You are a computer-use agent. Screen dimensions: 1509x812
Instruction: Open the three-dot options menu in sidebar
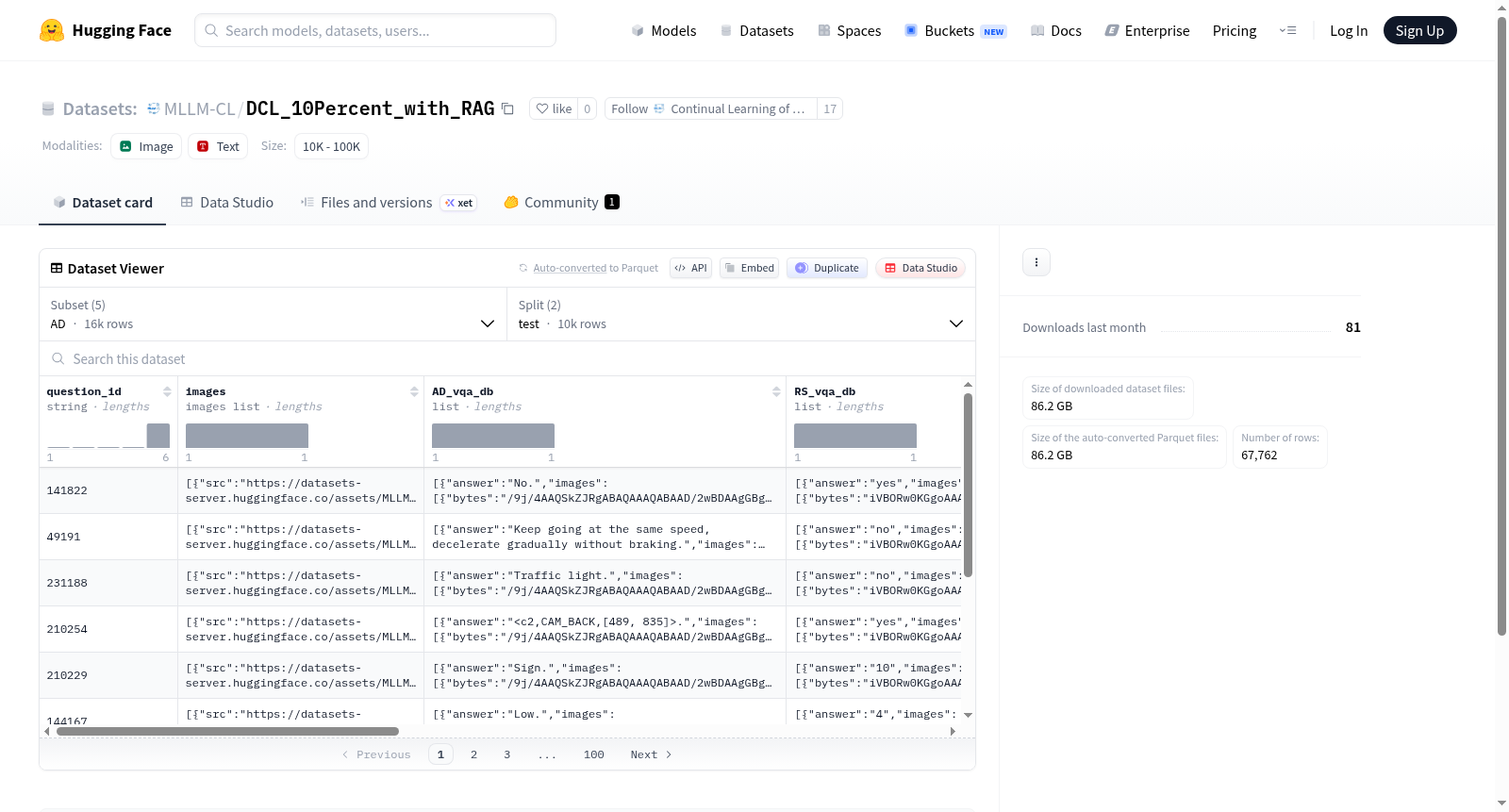[1036, 262]
